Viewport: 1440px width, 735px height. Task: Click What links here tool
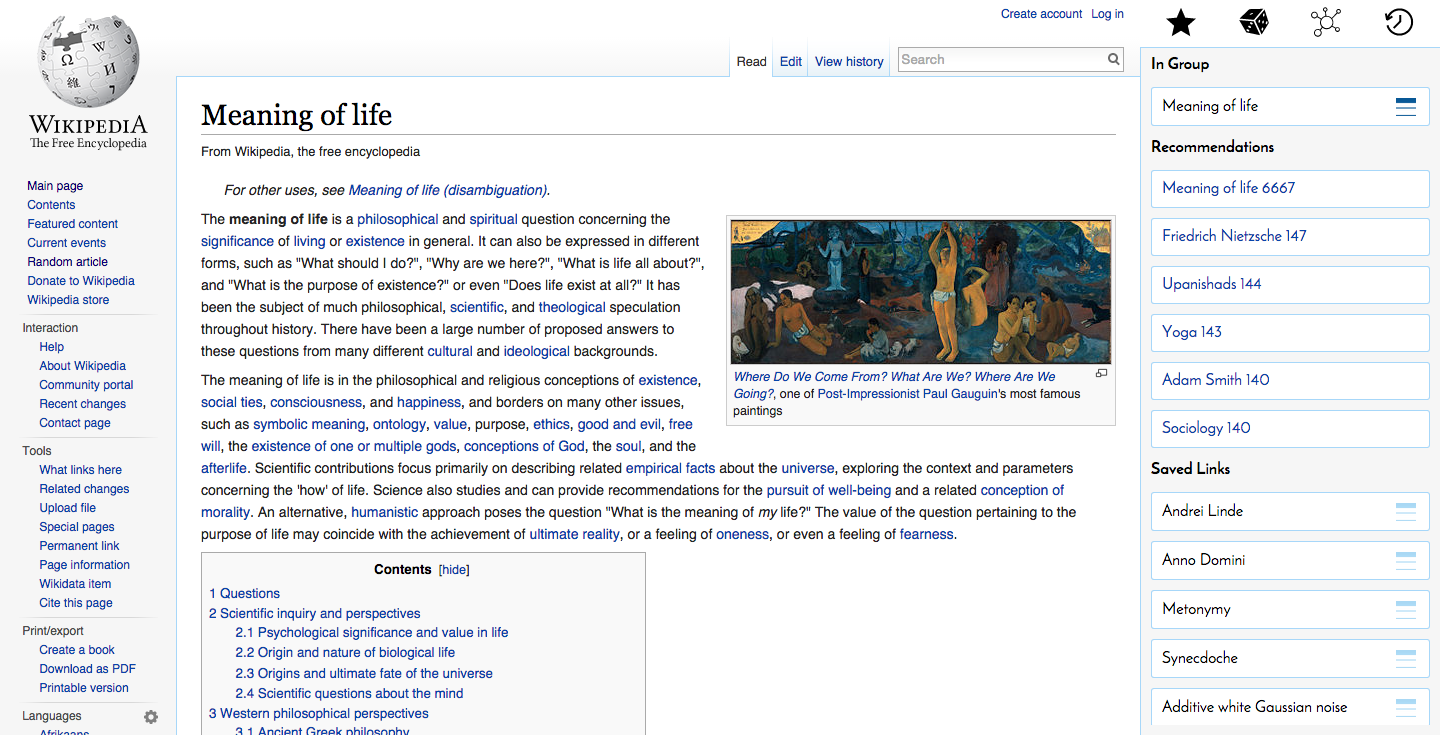point(80,470)
